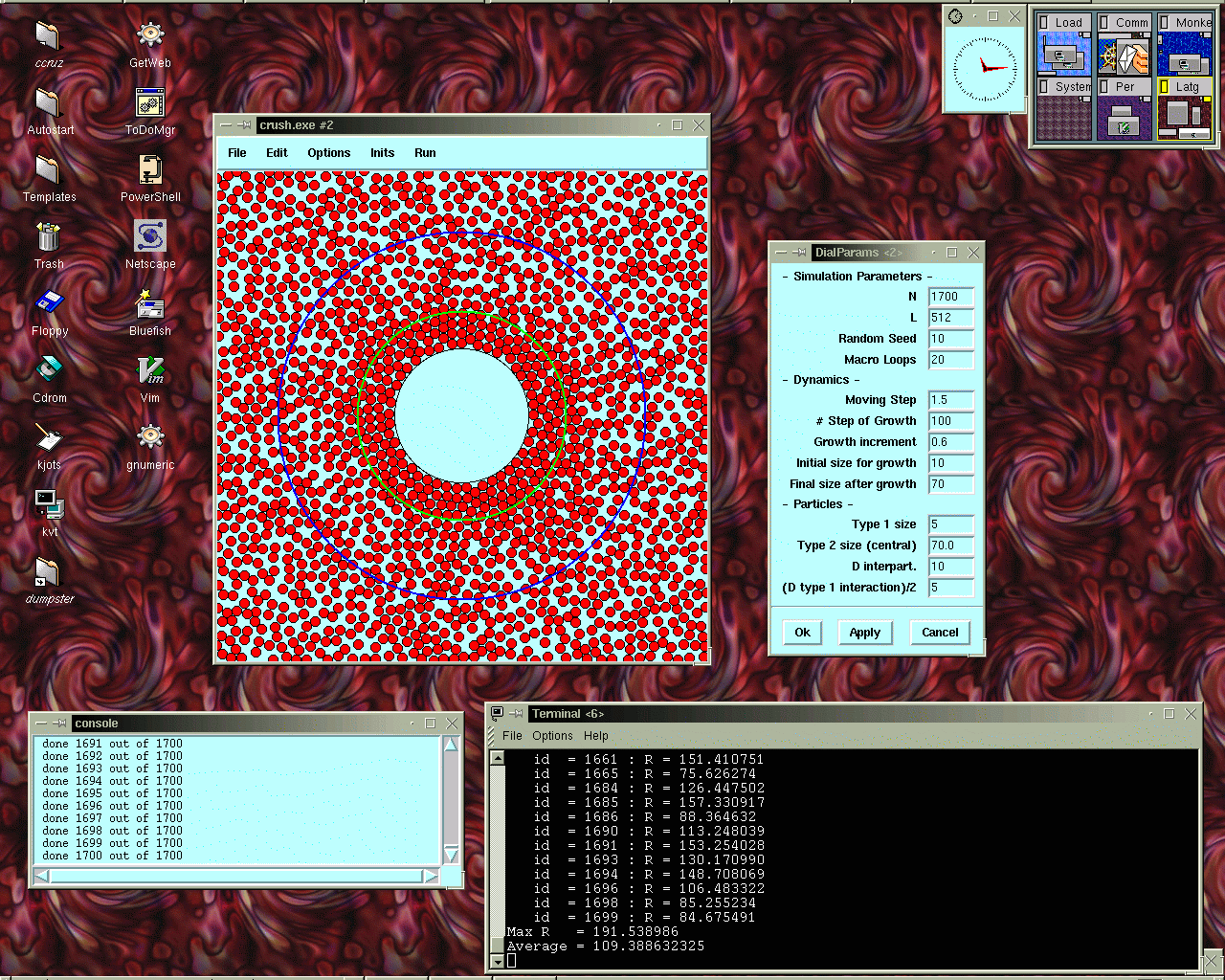The width and height of the screenshot is (1225, 980).
Task: Open the Inits menu in crush.exe
Action: coord(383,153)
